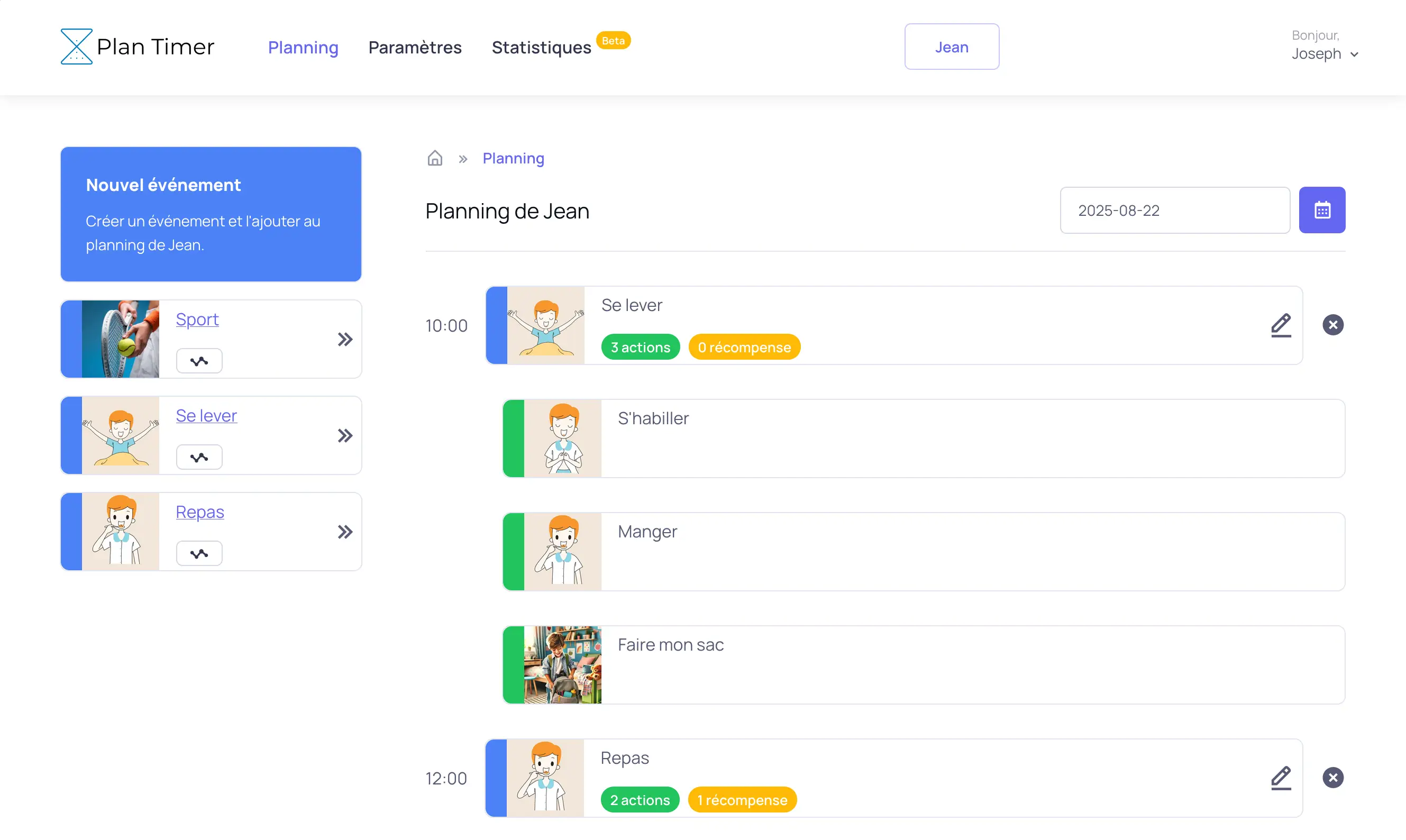Expand the Sport template card arrows
This screenshot has width=1406, height=840.
click(344, 339)
